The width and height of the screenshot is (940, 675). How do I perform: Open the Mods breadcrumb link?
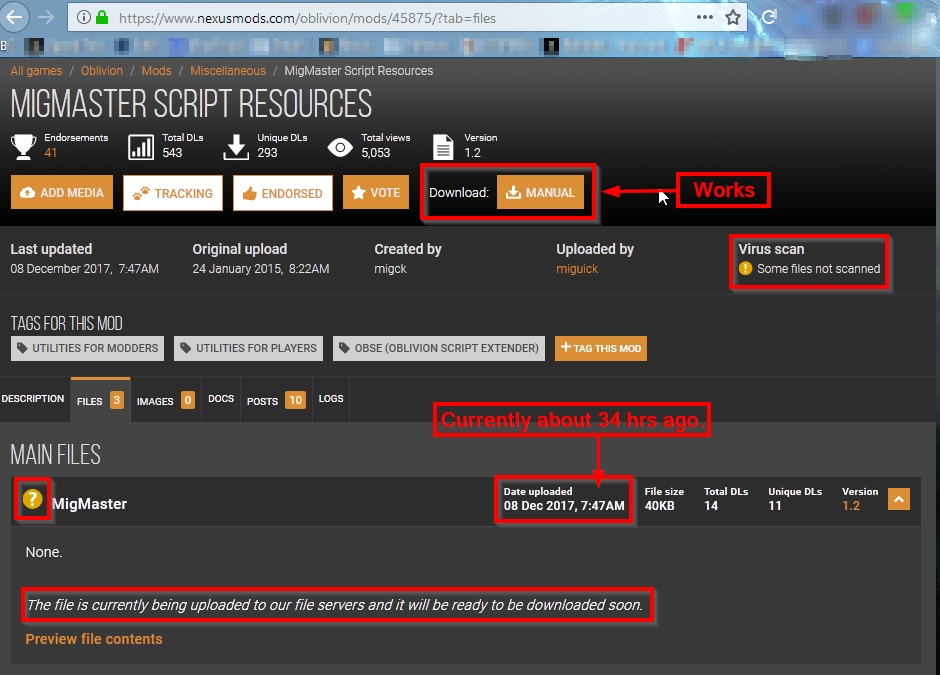point(156,71)
